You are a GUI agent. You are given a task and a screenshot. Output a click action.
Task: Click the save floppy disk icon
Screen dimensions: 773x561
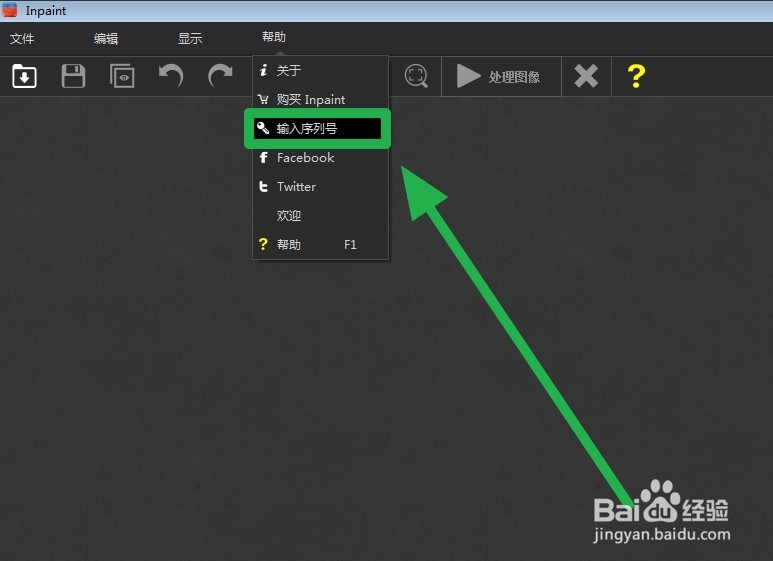click(73, 76)
